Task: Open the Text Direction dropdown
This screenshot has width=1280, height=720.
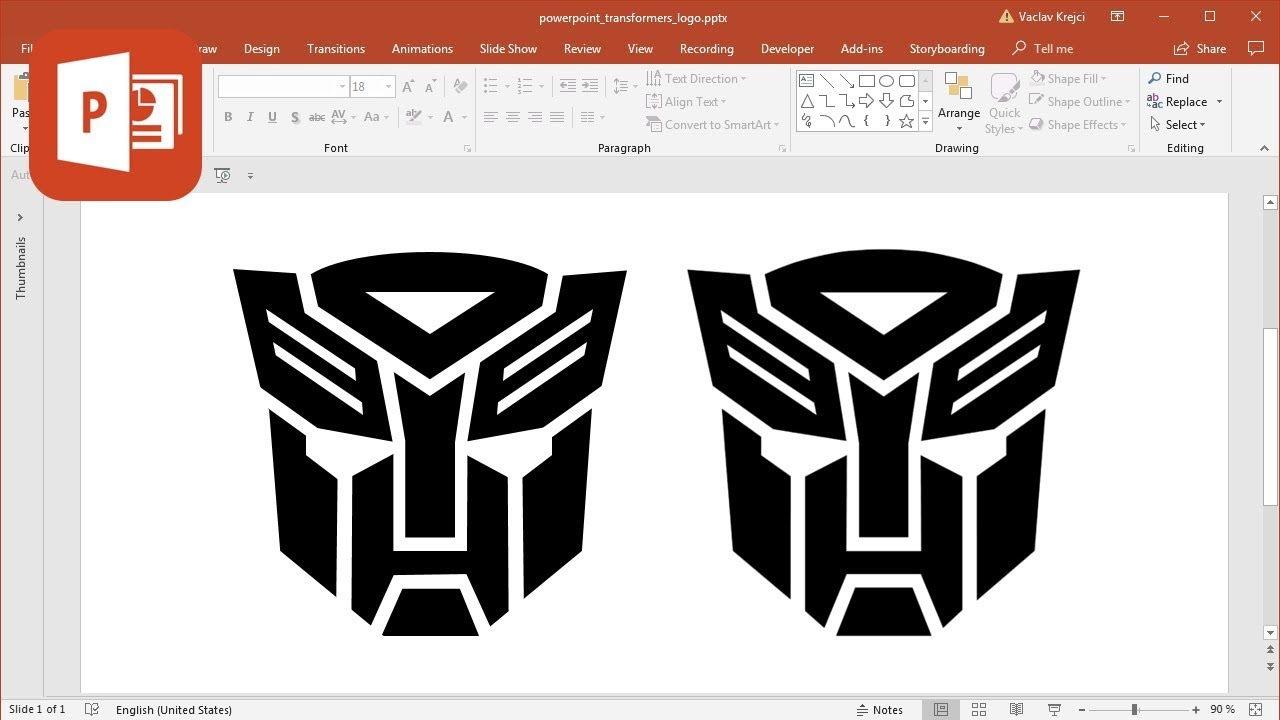Action: coord(697,79)
